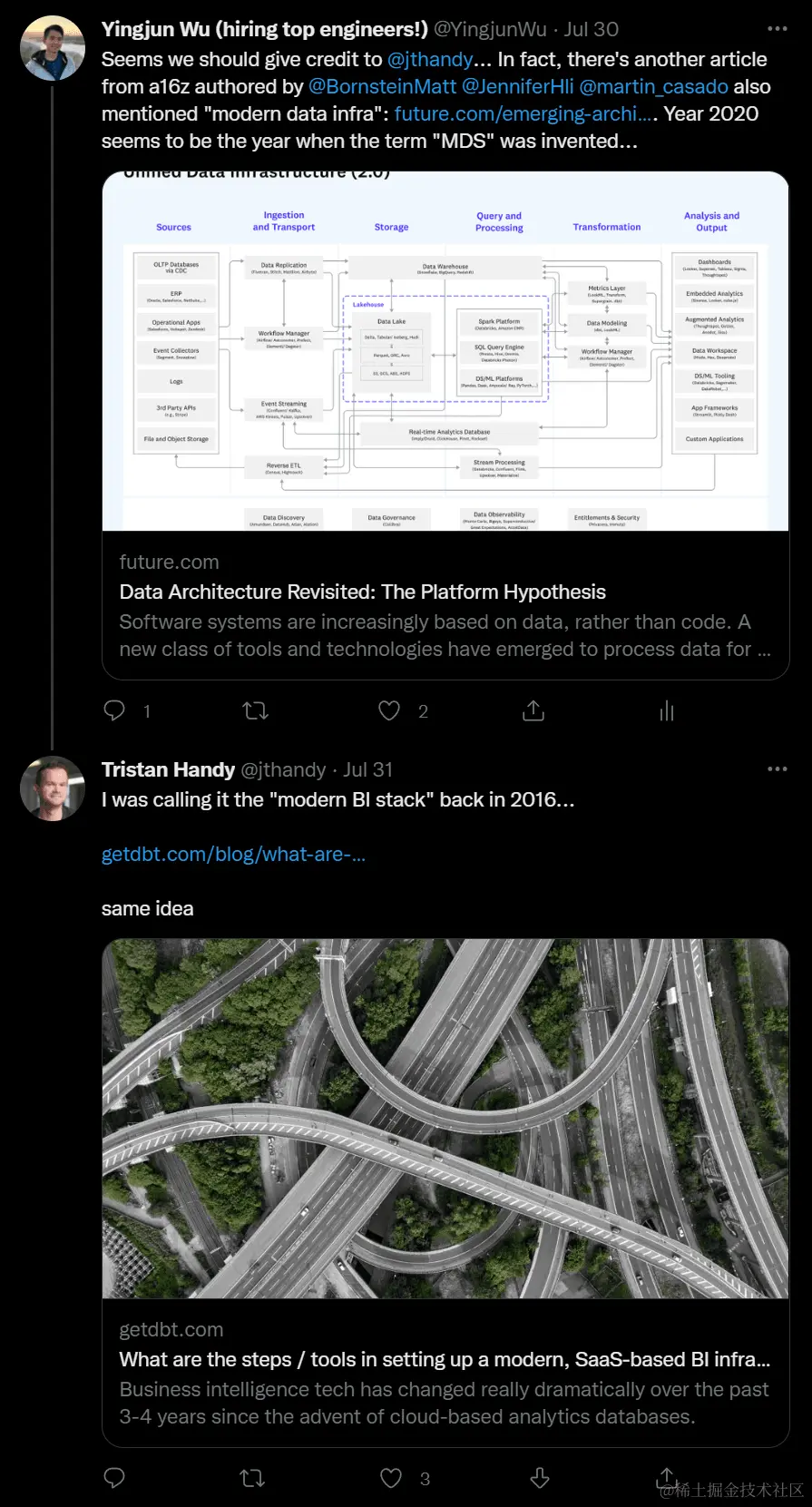Open getdbt.com/blog link in tweet

coord(233,854)
